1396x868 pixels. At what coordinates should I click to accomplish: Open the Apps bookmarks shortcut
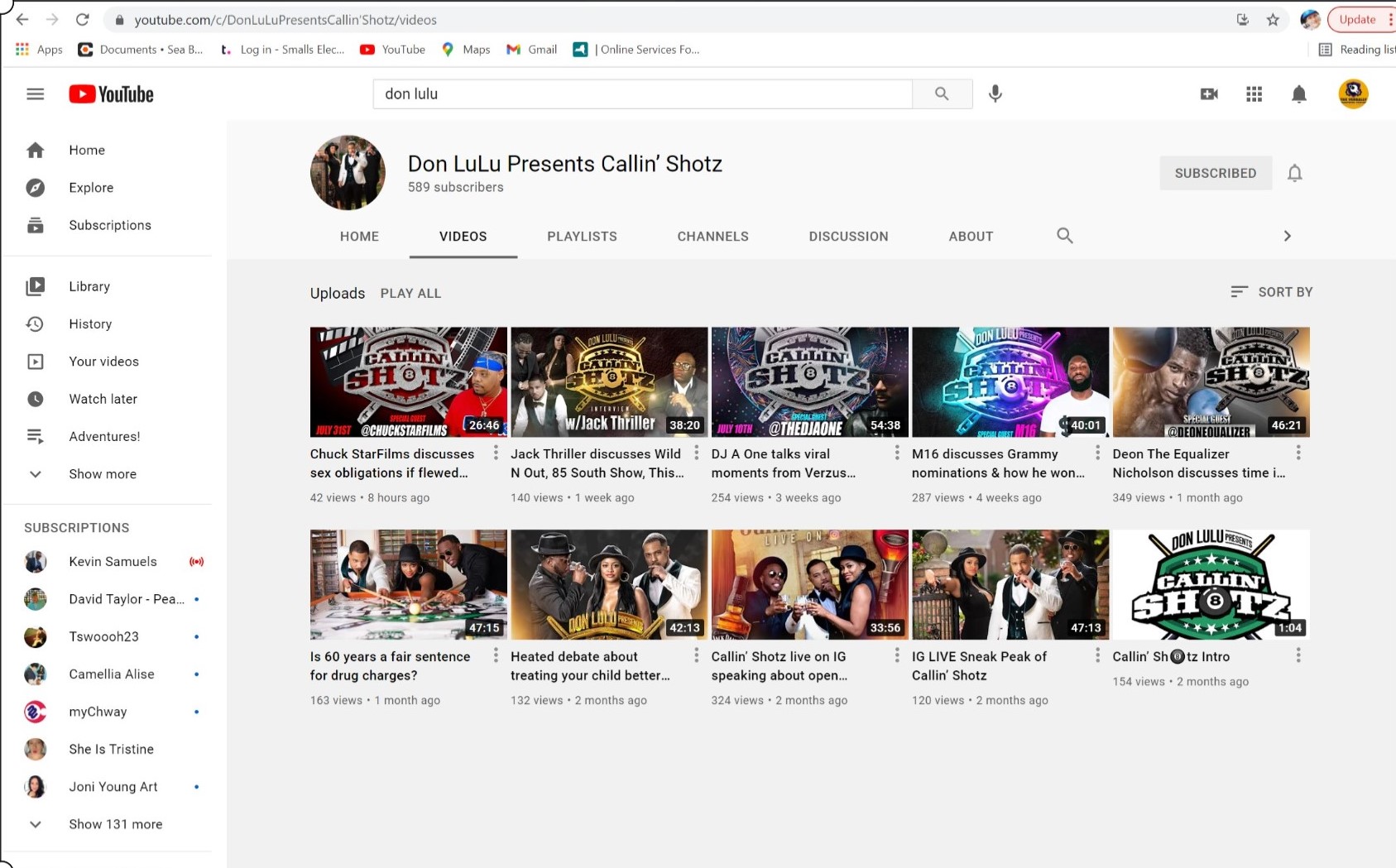pos(39,50)
